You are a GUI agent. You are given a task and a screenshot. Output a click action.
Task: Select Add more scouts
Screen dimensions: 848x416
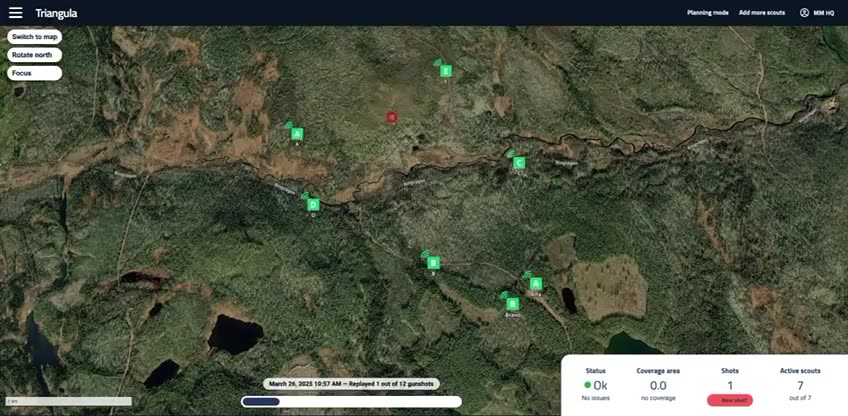(x=761, y=12)
